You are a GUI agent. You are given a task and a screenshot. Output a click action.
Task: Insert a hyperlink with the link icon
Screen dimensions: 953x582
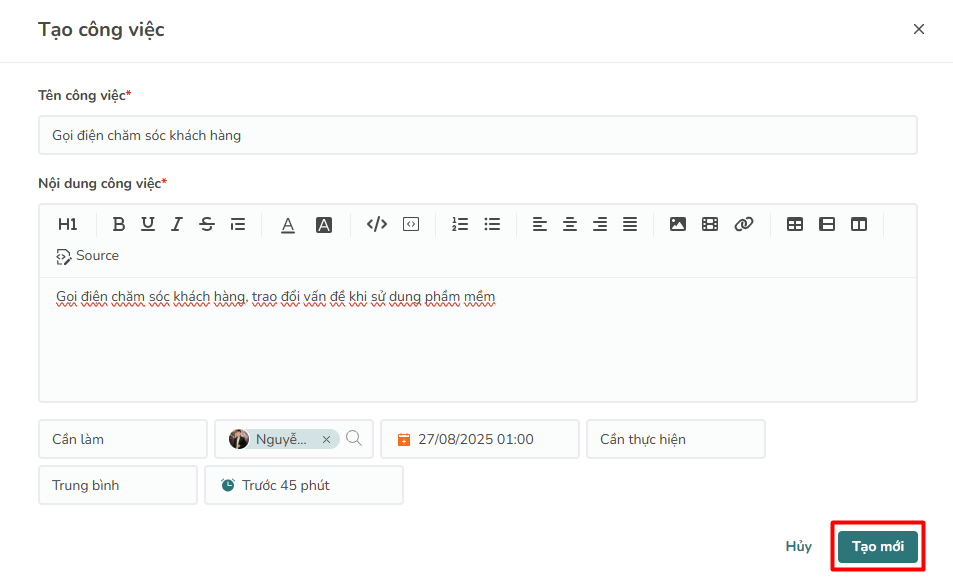743,224
